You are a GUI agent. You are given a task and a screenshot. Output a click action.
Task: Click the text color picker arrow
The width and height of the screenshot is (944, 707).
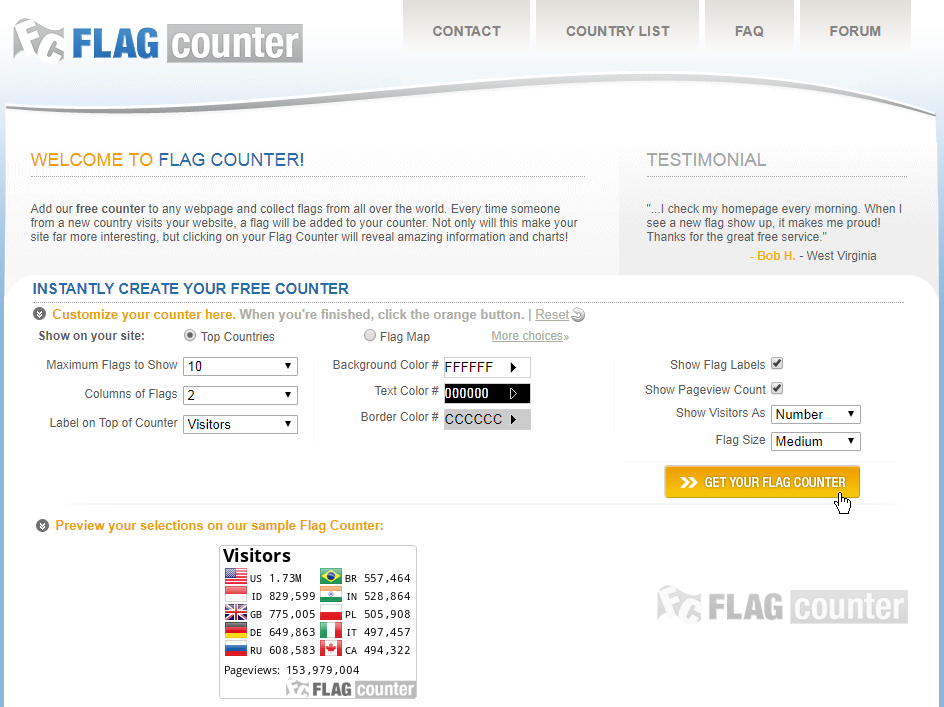click(x=513, y=393)
